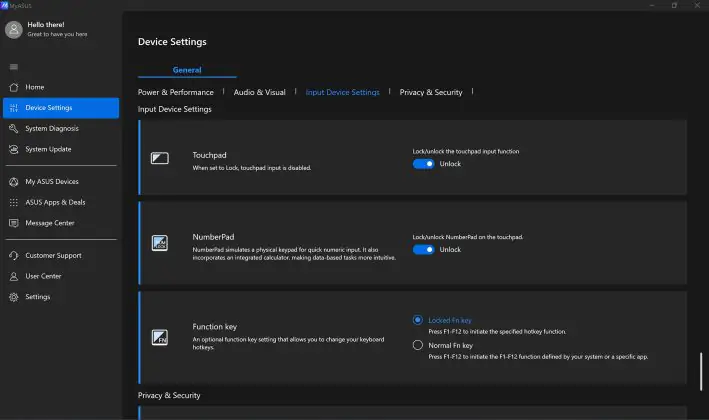This screenshot has height=420, width=709.
Task: Click the vertical scrollbar thumb
Action: click(x=701, y=372)
